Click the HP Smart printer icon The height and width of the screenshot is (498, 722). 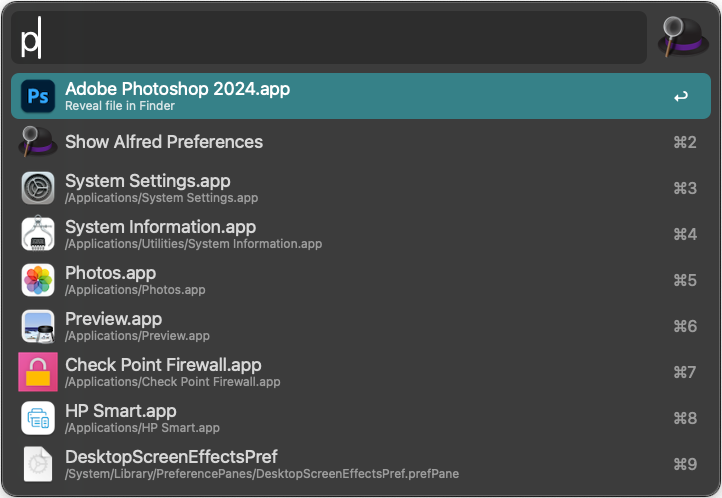(x=38, y=418)
